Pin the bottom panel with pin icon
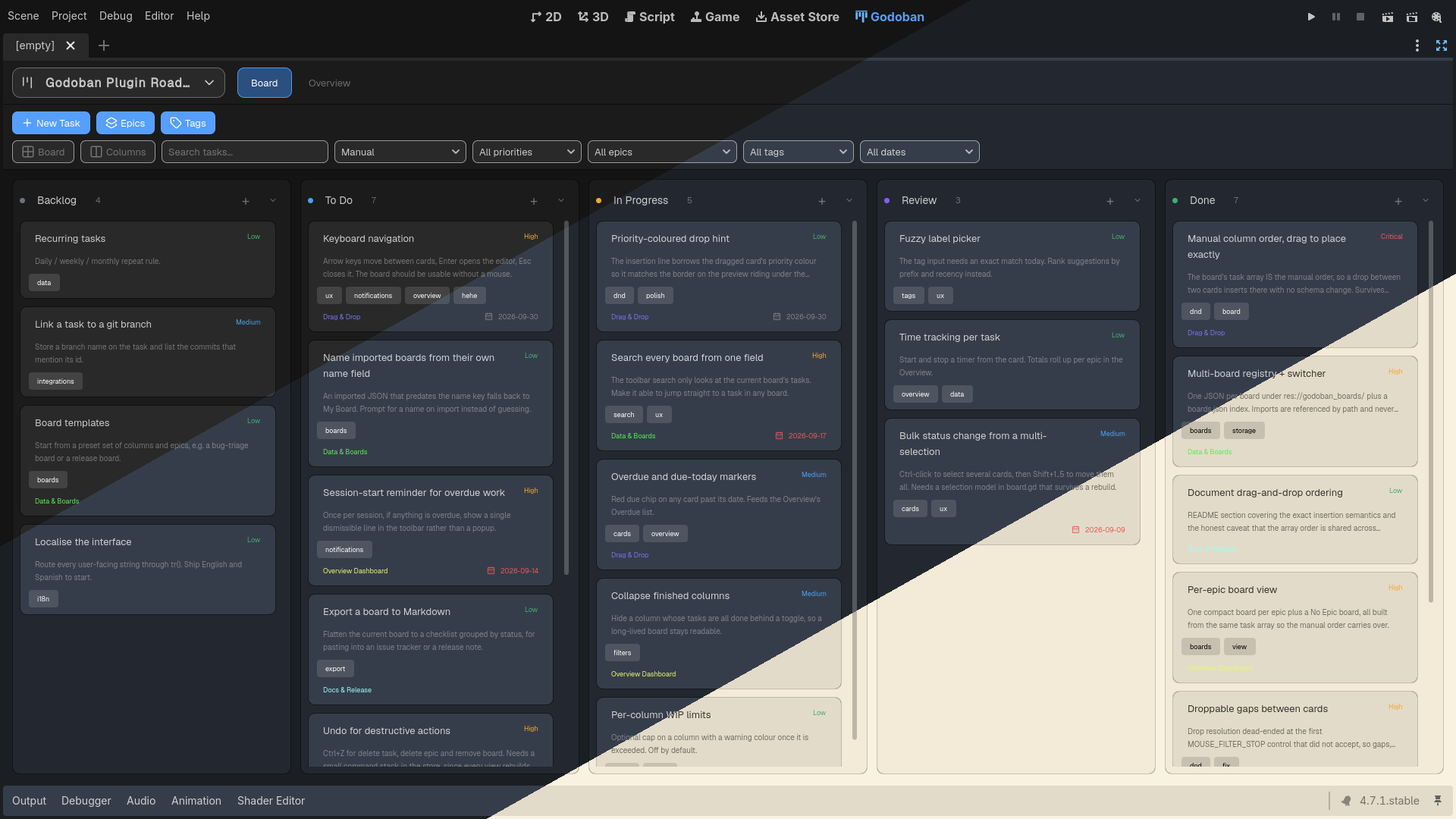Viewport: 1456px width, 819px height. tap(1438, 801)
